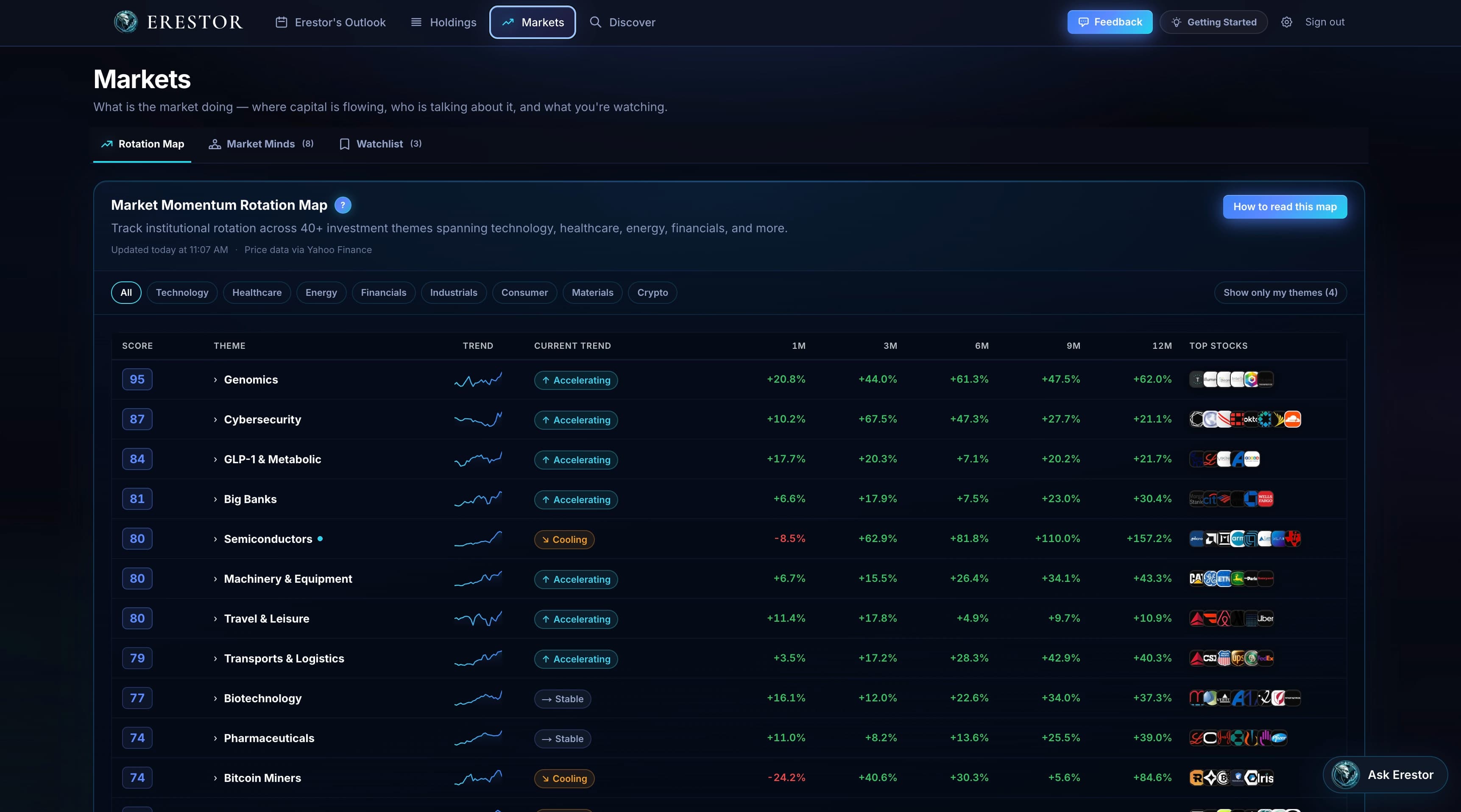Click the Okta logo in Cybersecurity row
1461x812 pixels.
[1251, 419]
